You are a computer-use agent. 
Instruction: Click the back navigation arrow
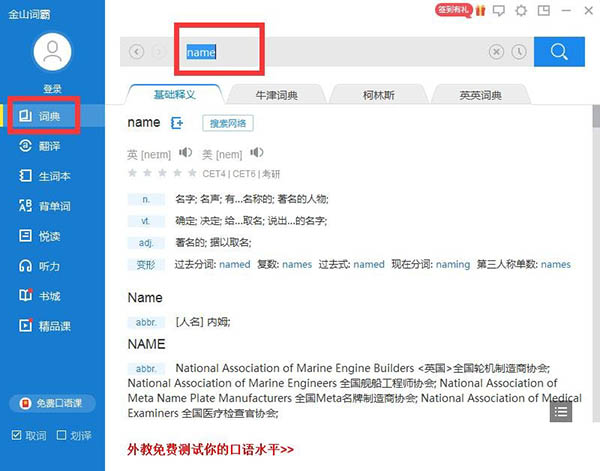click(137, 51)
